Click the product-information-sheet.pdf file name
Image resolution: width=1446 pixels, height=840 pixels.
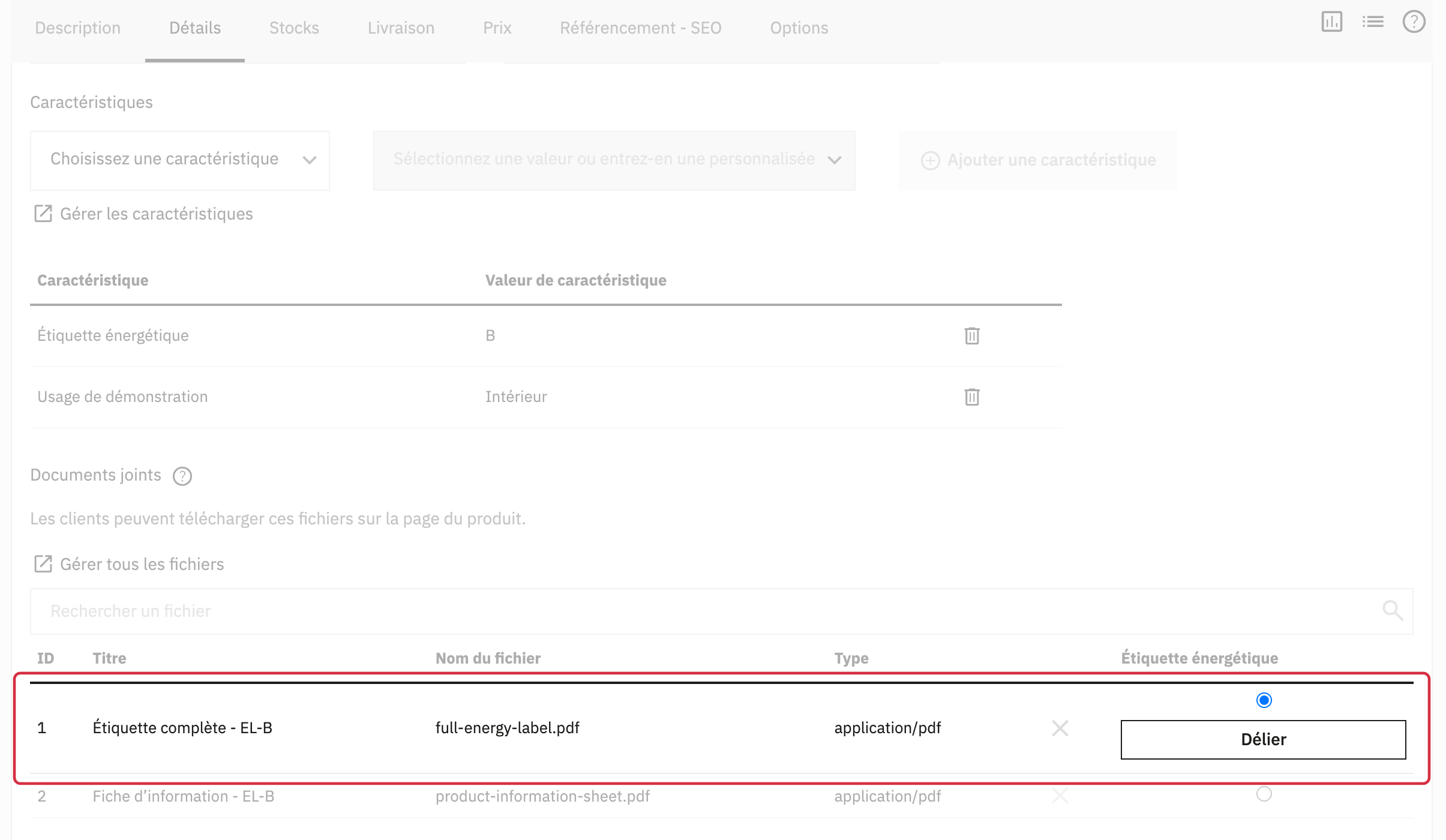(542, 796)
